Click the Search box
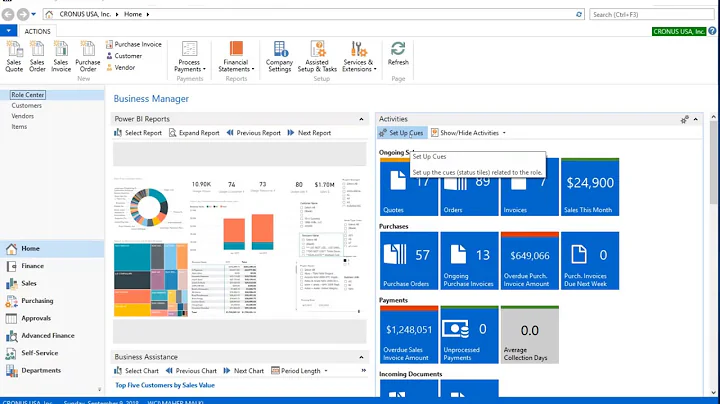720x404 pixels. click(652, 15)
